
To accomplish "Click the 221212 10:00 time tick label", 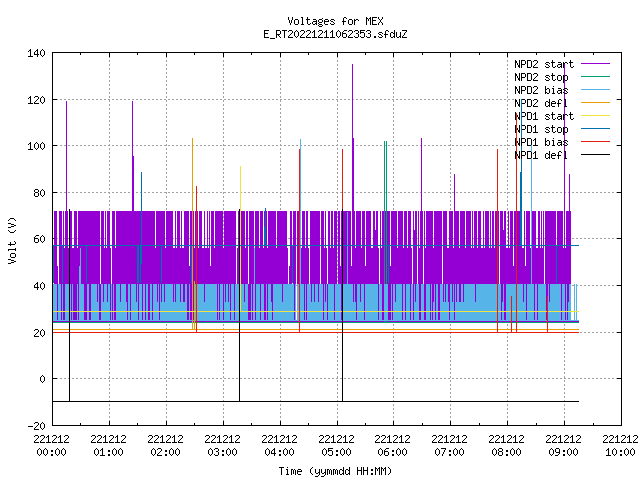I will click(620, 446).
